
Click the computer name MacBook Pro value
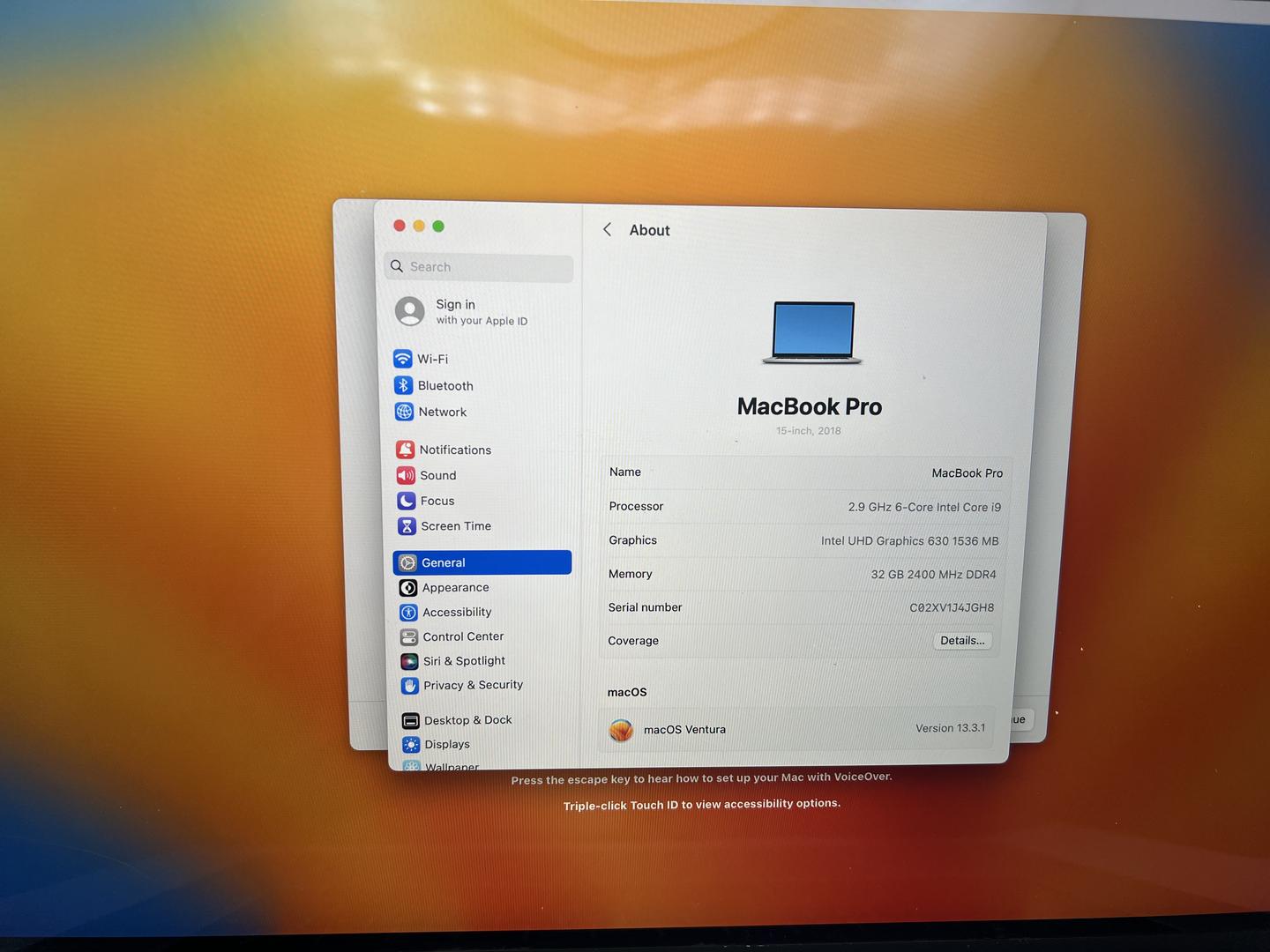point(967,473)
